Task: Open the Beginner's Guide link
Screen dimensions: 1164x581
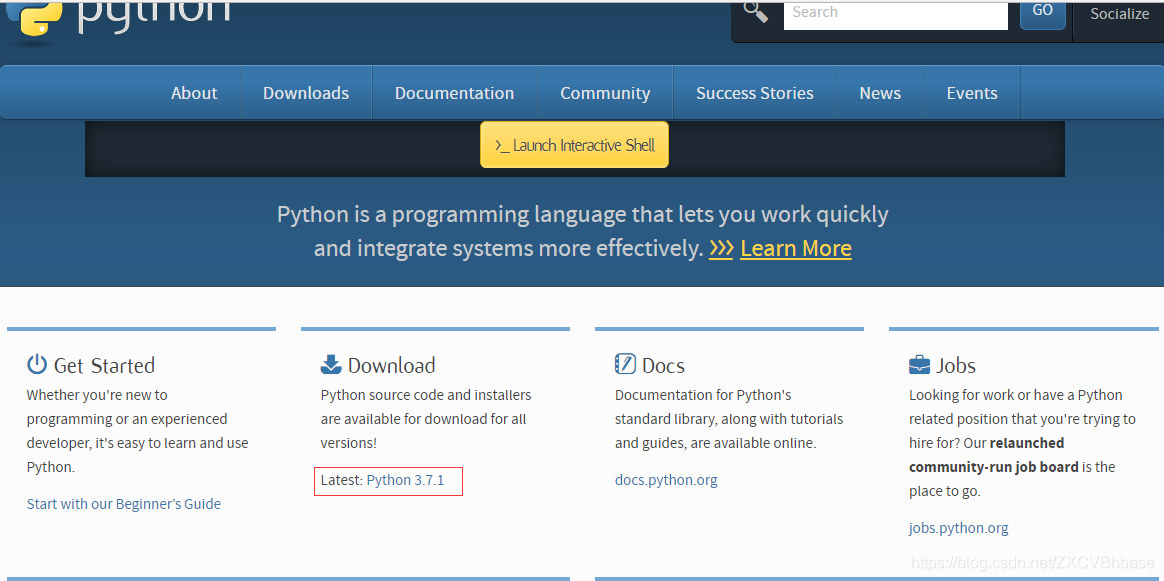Action: pos(124,503)
